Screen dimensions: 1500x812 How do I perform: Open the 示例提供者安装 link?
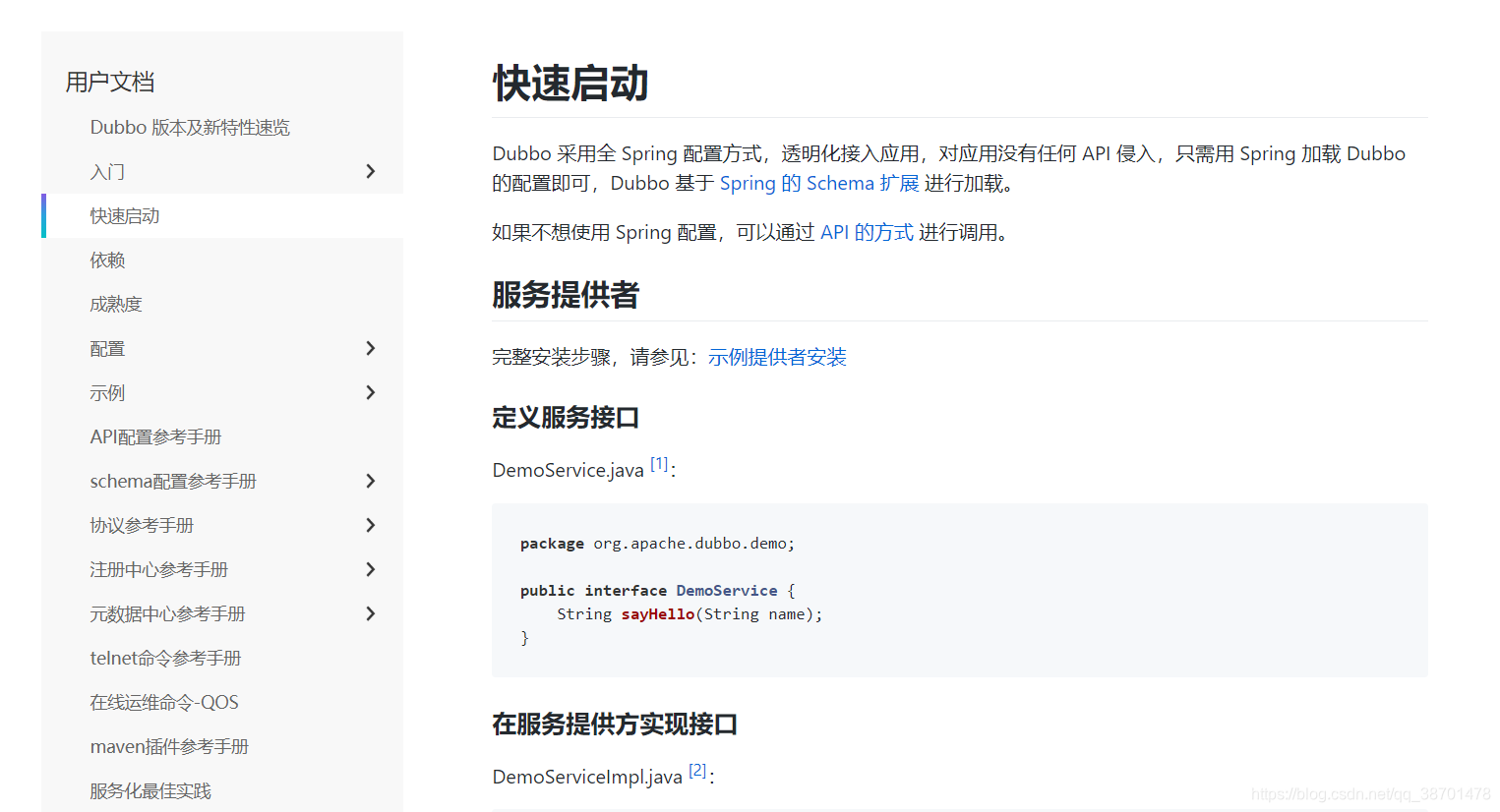[x=777, y=358]
